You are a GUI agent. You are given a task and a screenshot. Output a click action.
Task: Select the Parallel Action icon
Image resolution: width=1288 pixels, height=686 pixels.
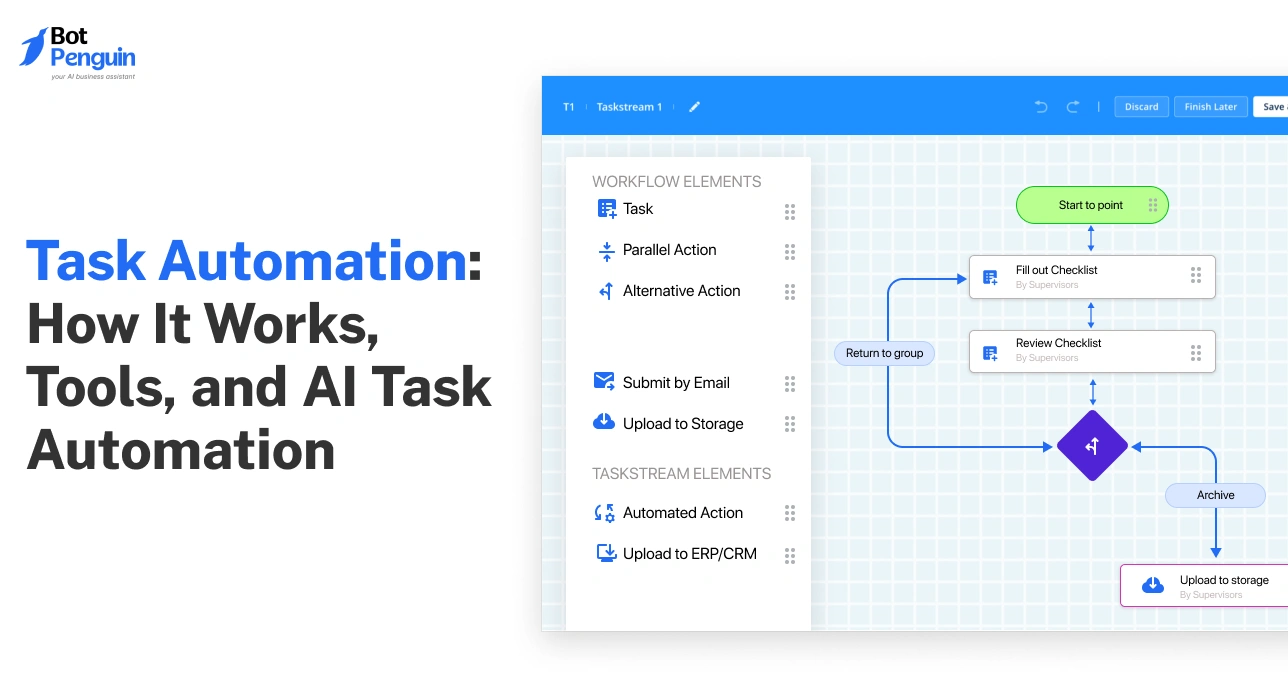(x=606, y=250)
